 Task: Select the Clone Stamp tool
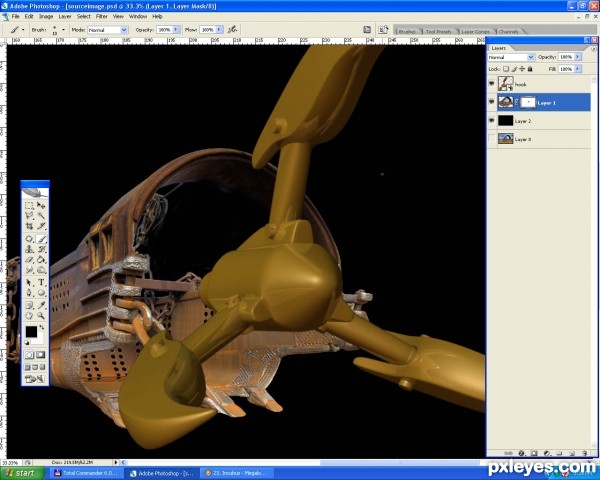tap(29, 249)
